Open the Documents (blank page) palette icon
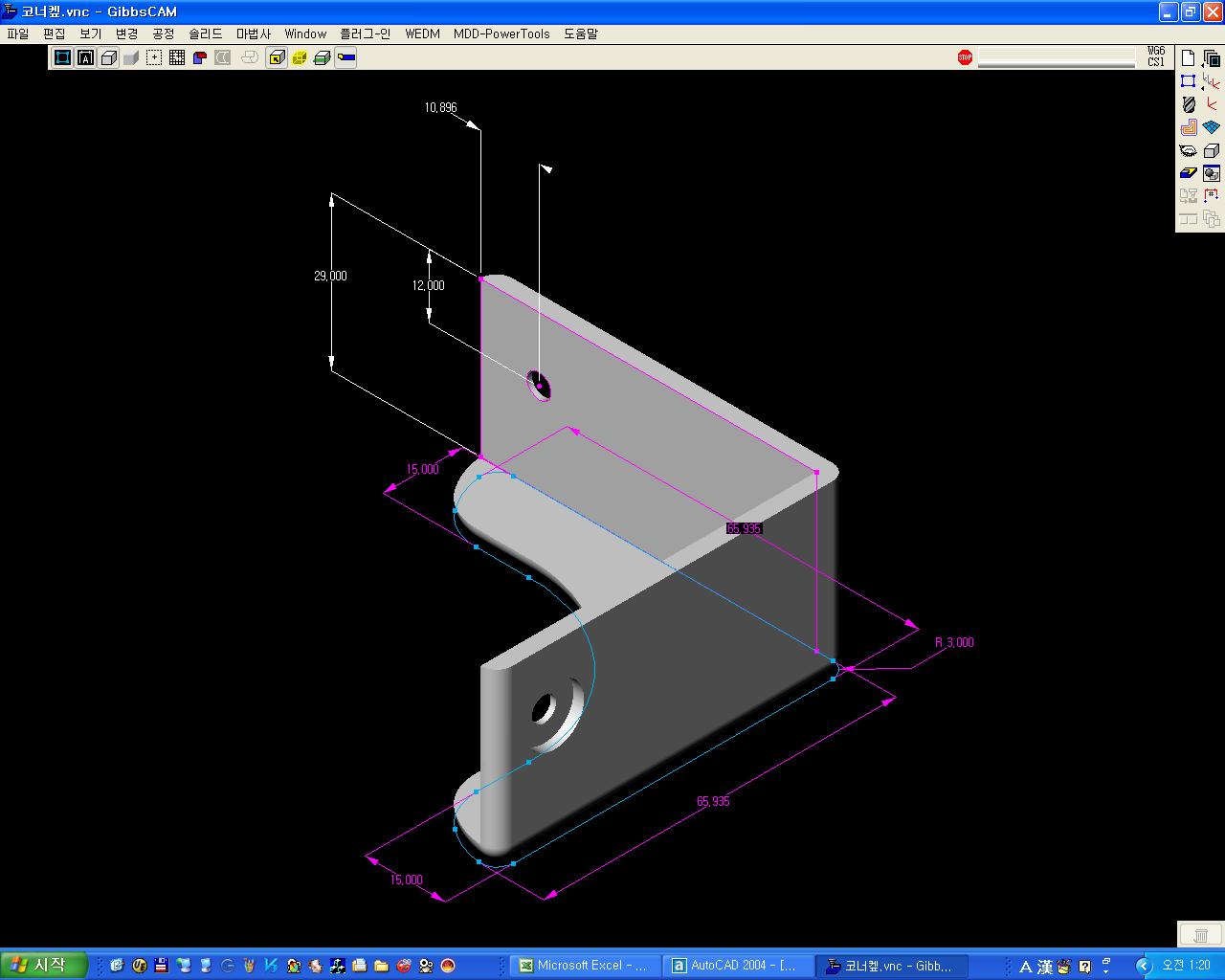This screenshot has height=980, width=1225. point(1188,58)
